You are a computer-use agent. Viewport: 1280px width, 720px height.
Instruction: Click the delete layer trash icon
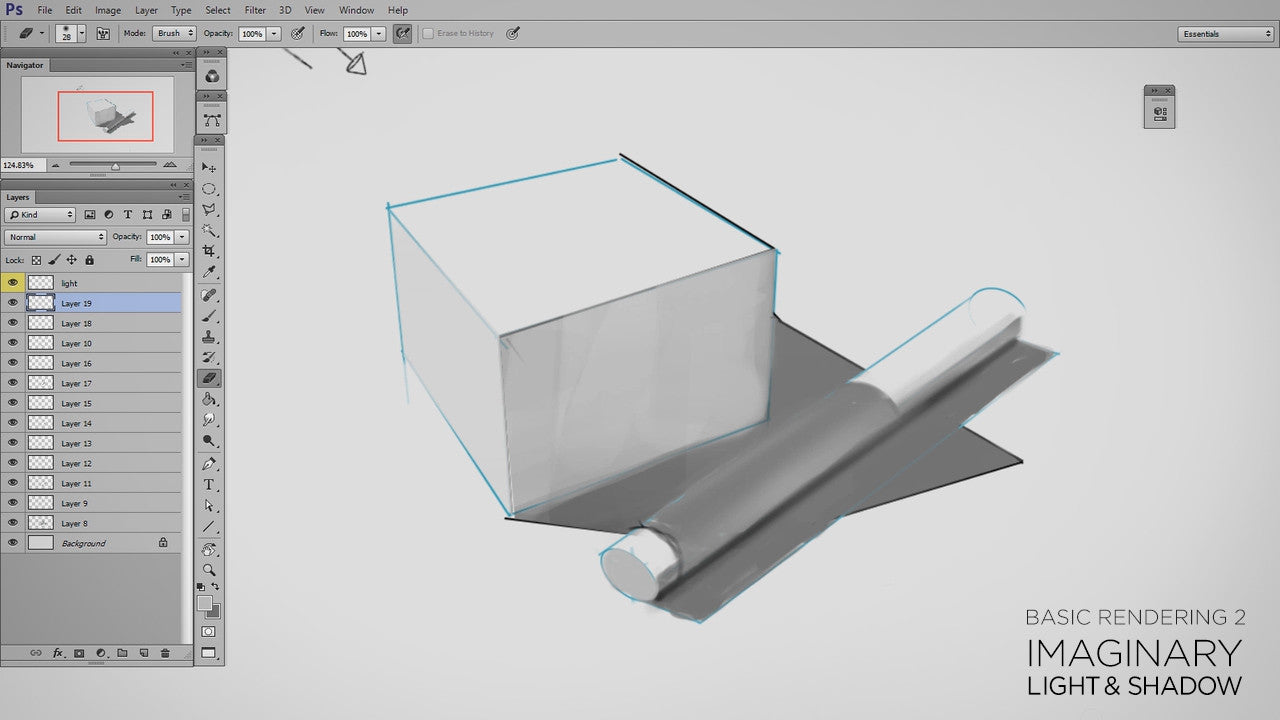click(165, 653)
